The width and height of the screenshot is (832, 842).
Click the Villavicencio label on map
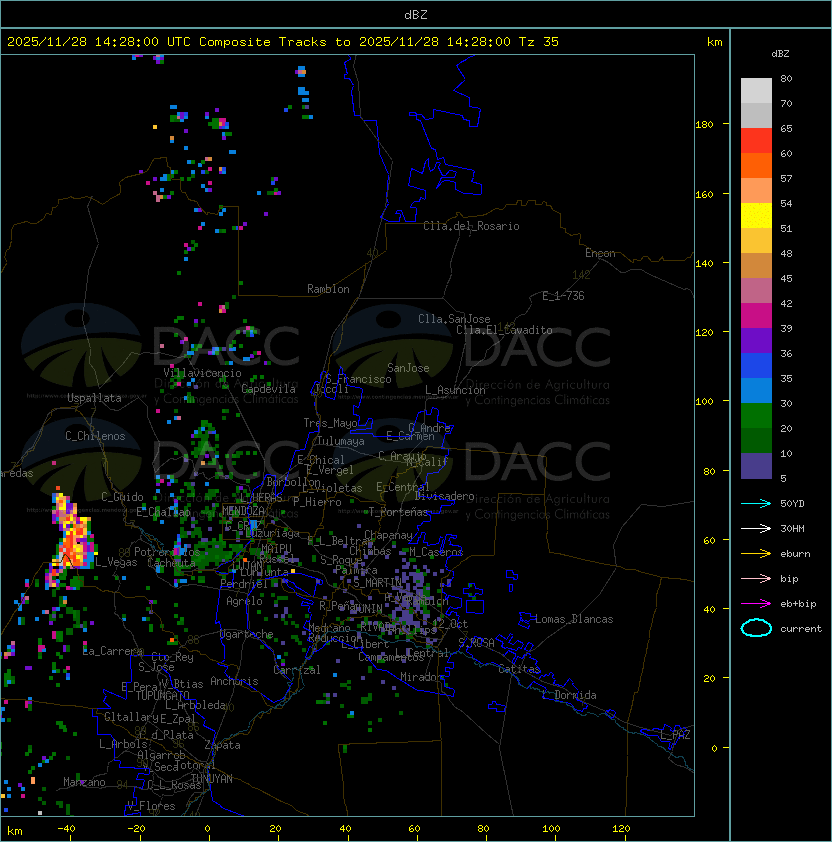click(x=202, y=373)
